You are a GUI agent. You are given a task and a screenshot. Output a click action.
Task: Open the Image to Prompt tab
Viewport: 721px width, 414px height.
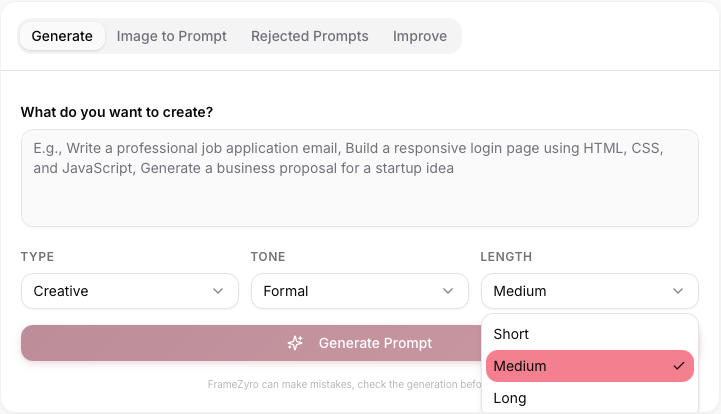coord(172,36)
